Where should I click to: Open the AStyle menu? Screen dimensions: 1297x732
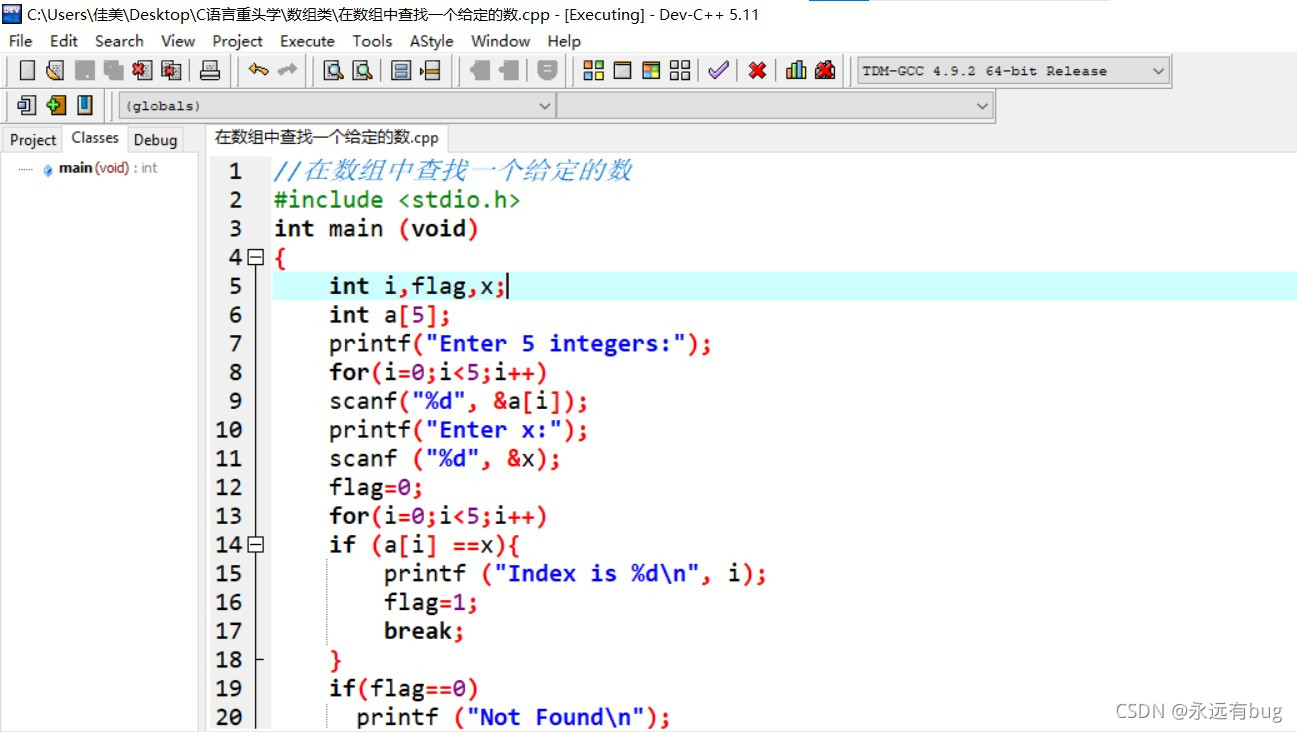431,41
